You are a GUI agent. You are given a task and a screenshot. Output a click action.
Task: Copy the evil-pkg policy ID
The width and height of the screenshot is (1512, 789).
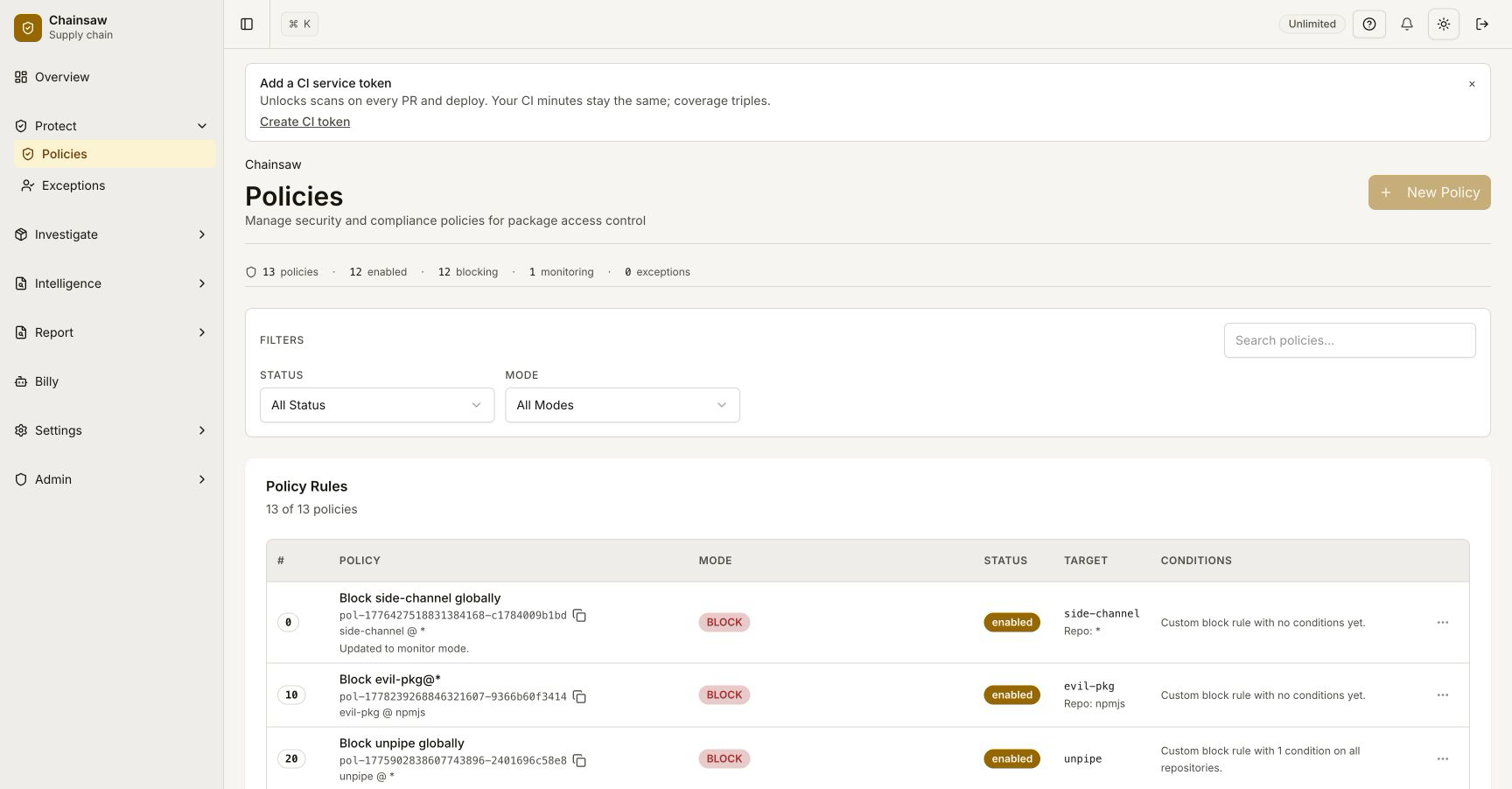coord(579,697)
